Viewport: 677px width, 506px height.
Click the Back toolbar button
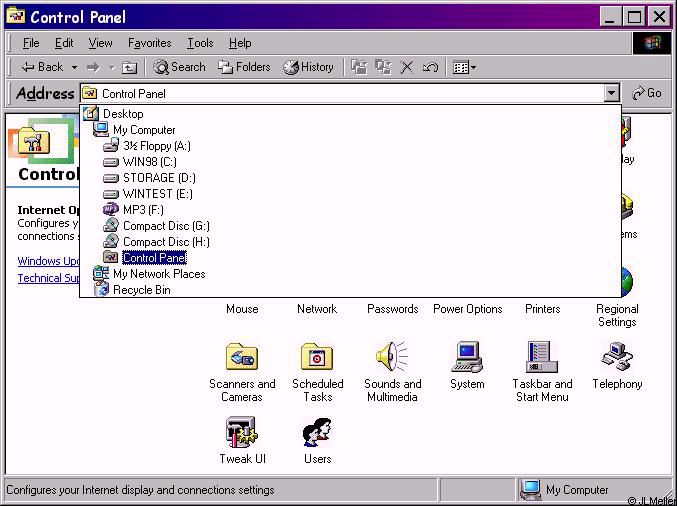42,67
